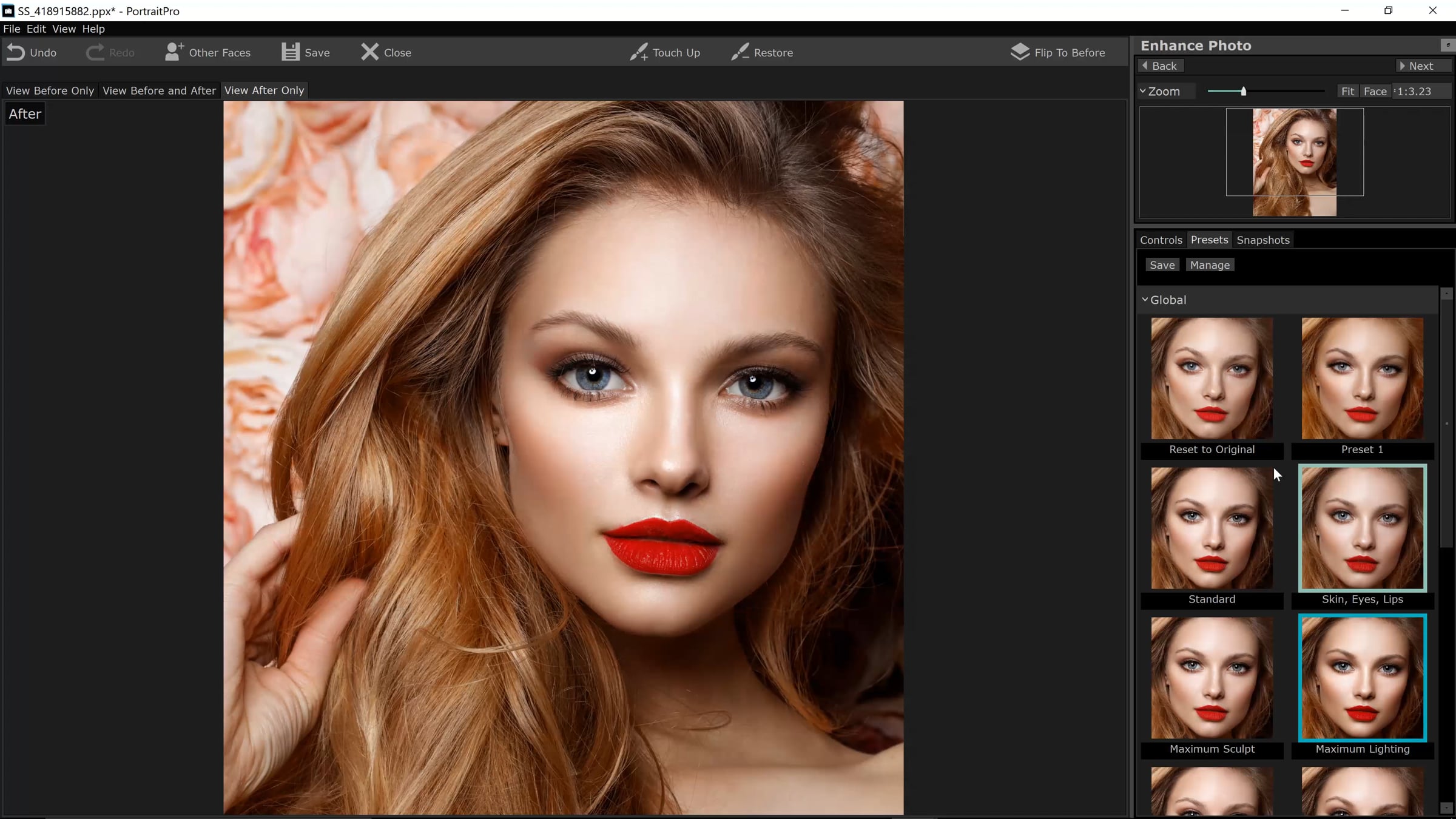Click the Flip To Before layers icon
Viewport: 1456px width, 819px height.
pos(1020,52)
